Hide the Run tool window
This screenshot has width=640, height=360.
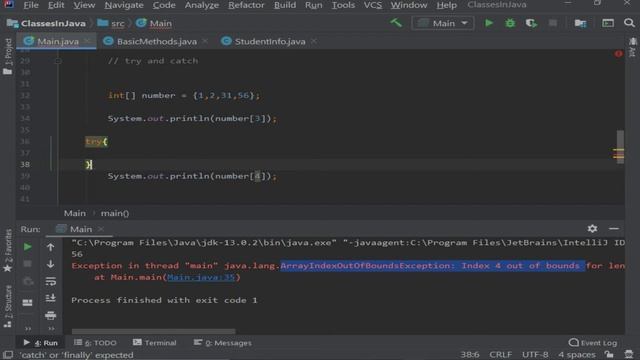click(613, 229)
